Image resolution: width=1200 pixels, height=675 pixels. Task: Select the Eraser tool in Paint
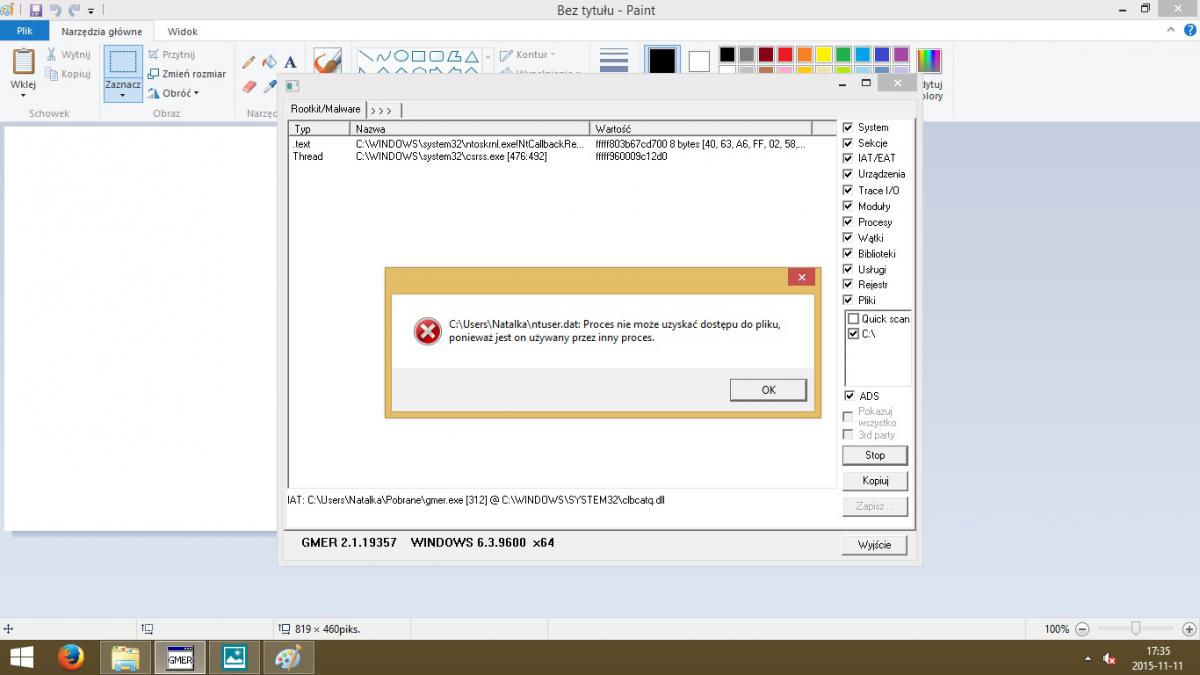[x=249, y=87]
